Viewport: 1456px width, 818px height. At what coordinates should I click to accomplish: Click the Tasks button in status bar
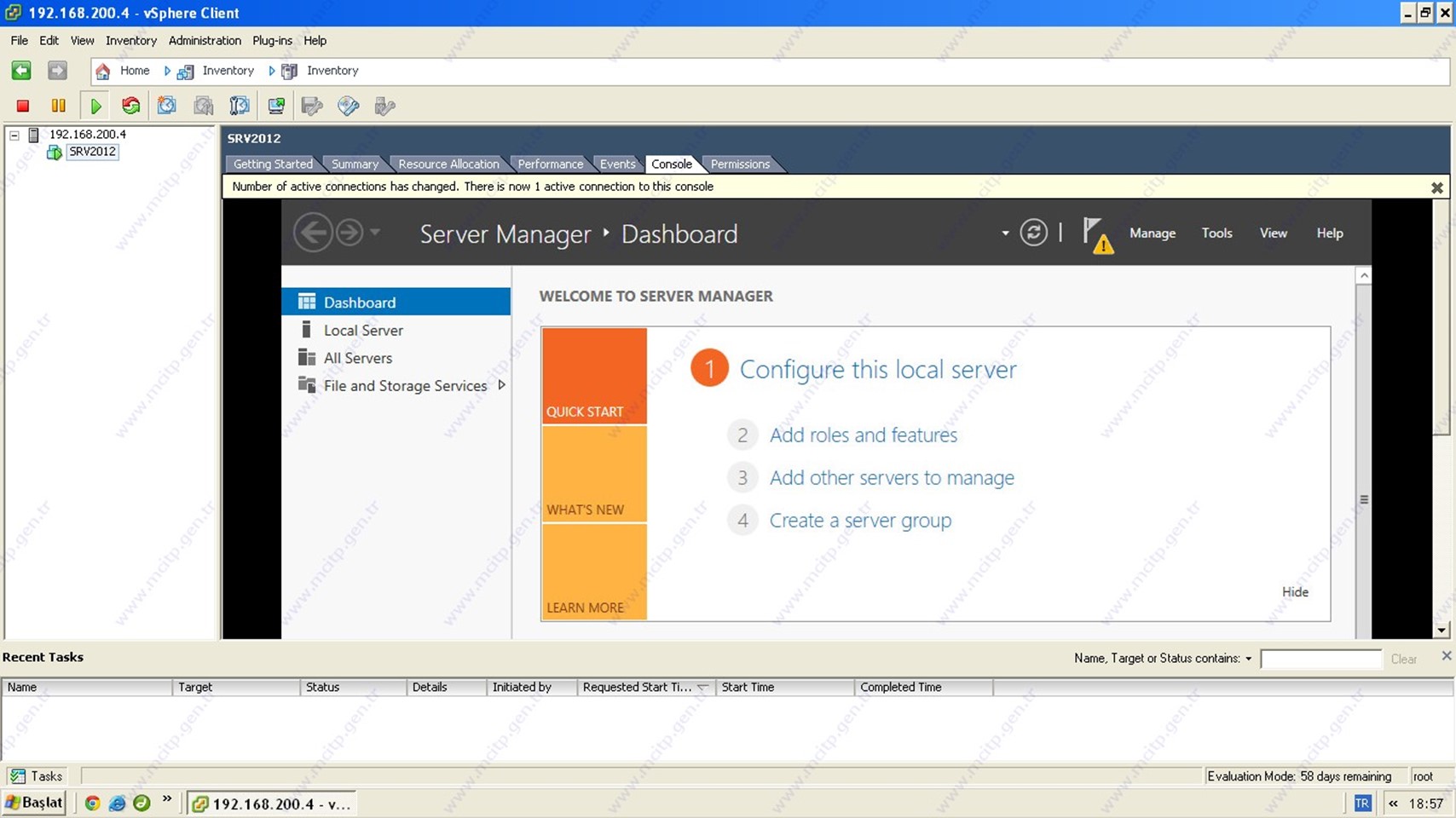click(36, 775)
